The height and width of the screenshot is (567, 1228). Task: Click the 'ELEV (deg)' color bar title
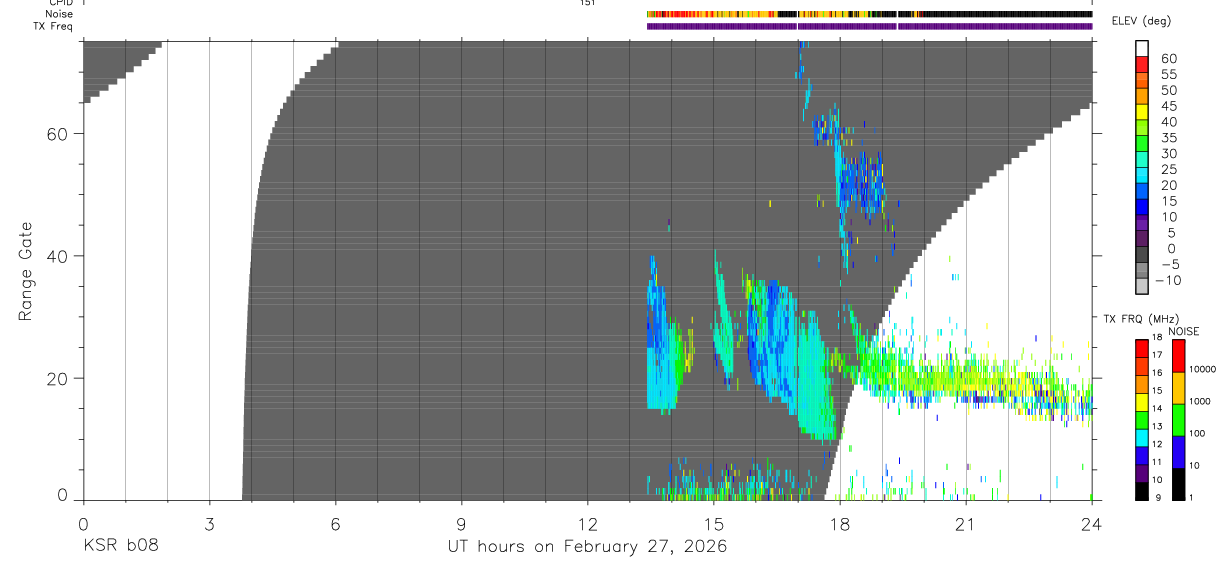tap(1142, 21)
